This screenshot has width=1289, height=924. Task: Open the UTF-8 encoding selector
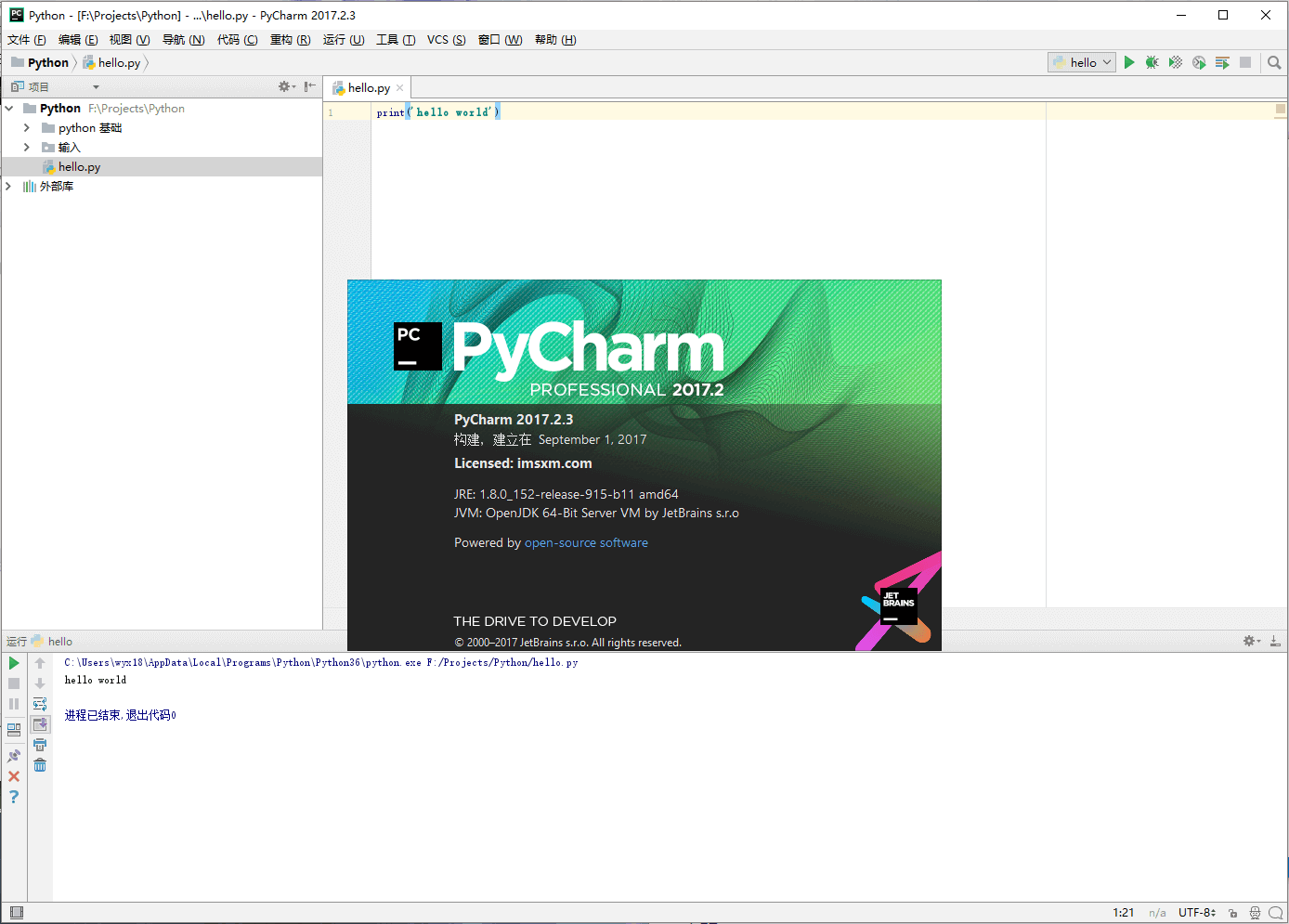[1196, 913]
